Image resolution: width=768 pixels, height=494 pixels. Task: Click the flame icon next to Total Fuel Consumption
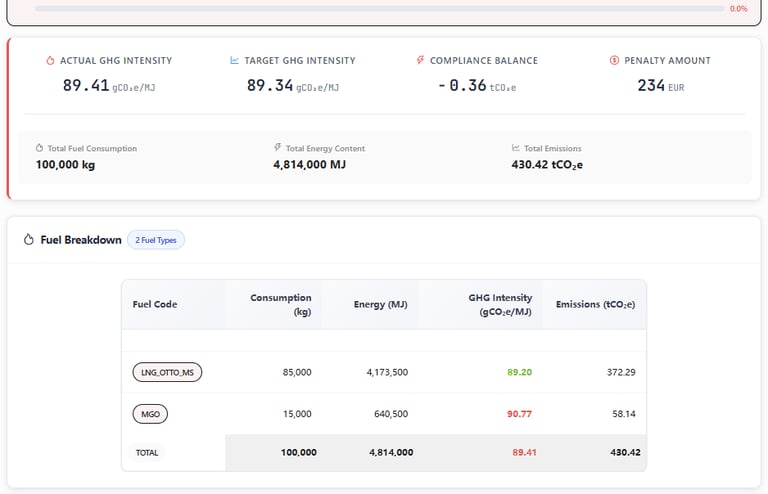40,148
